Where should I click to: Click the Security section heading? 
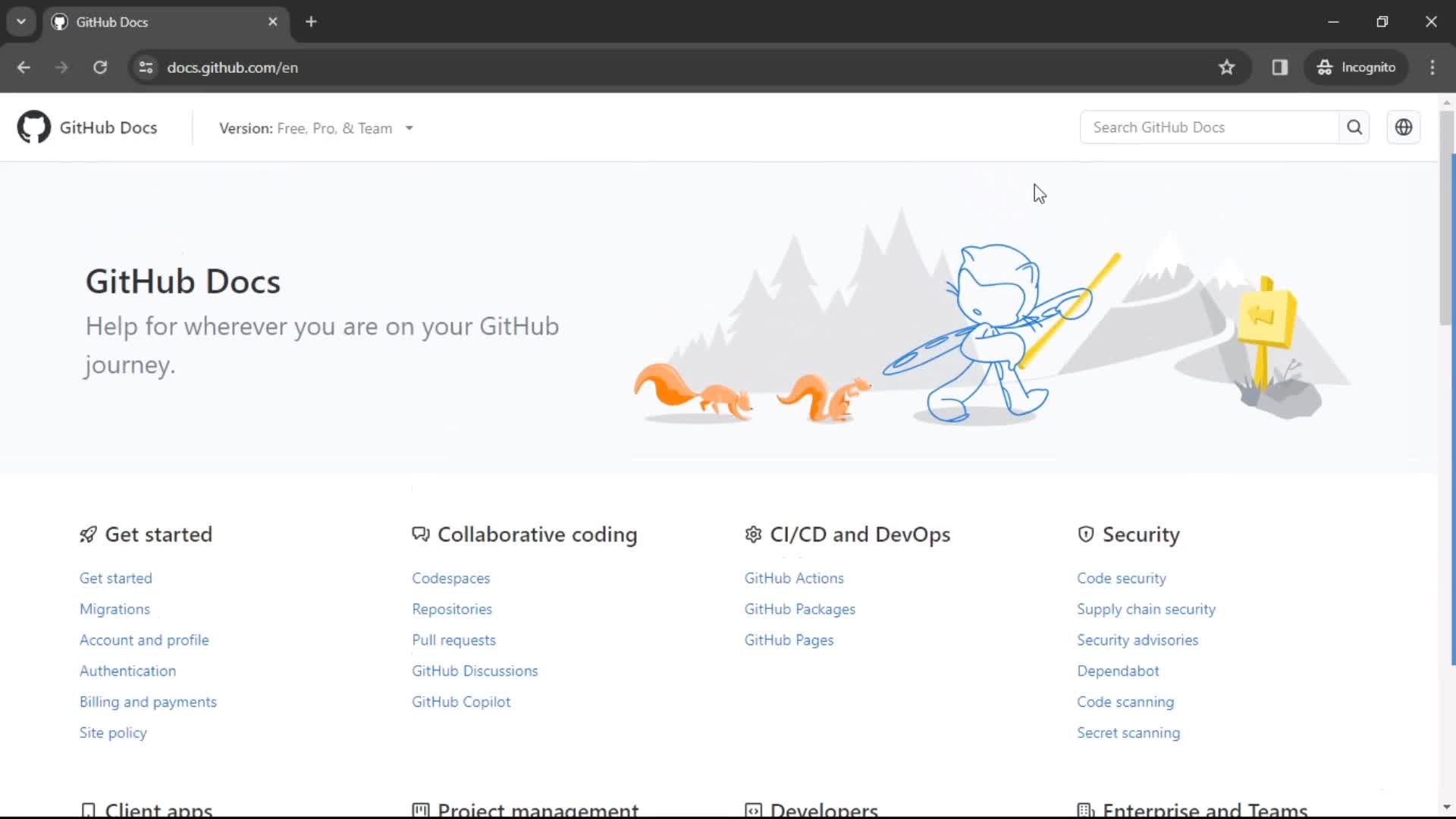(1141, 535)
